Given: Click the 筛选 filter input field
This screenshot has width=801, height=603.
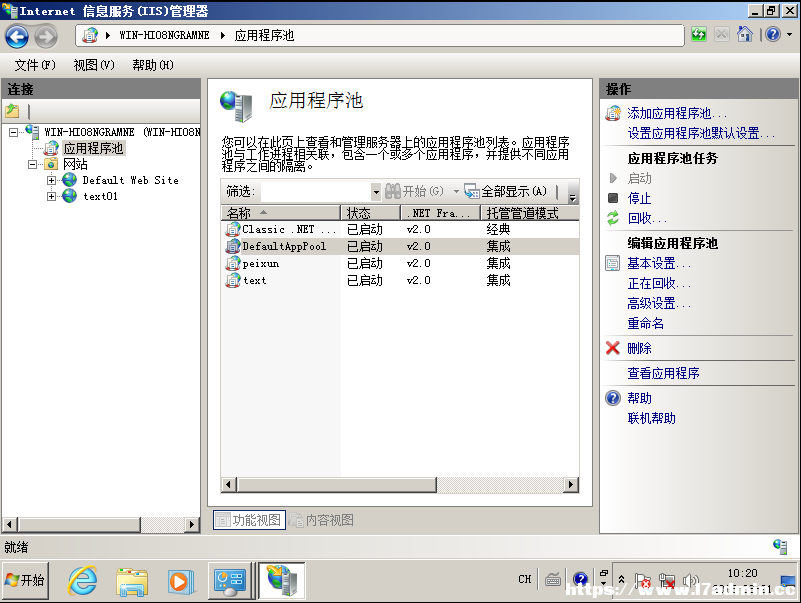Looking at the screenshot, I should (x=316, y=192).
